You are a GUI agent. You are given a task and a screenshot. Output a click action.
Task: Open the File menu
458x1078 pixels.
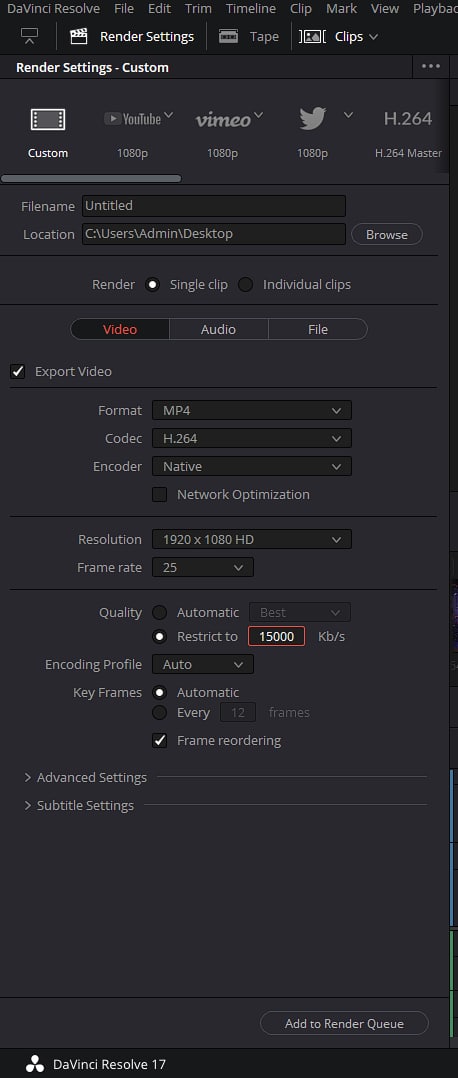click(x=124, y=8)
